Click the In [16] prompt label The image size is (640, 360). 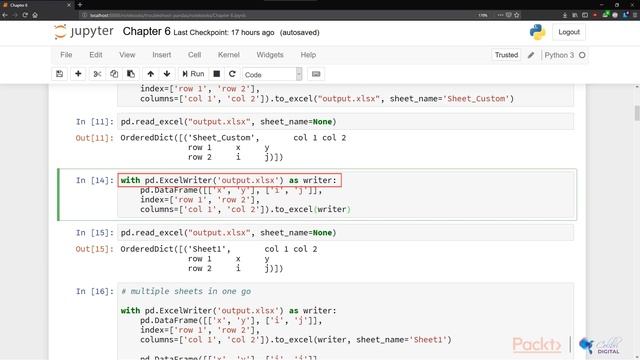coord(94,291)
